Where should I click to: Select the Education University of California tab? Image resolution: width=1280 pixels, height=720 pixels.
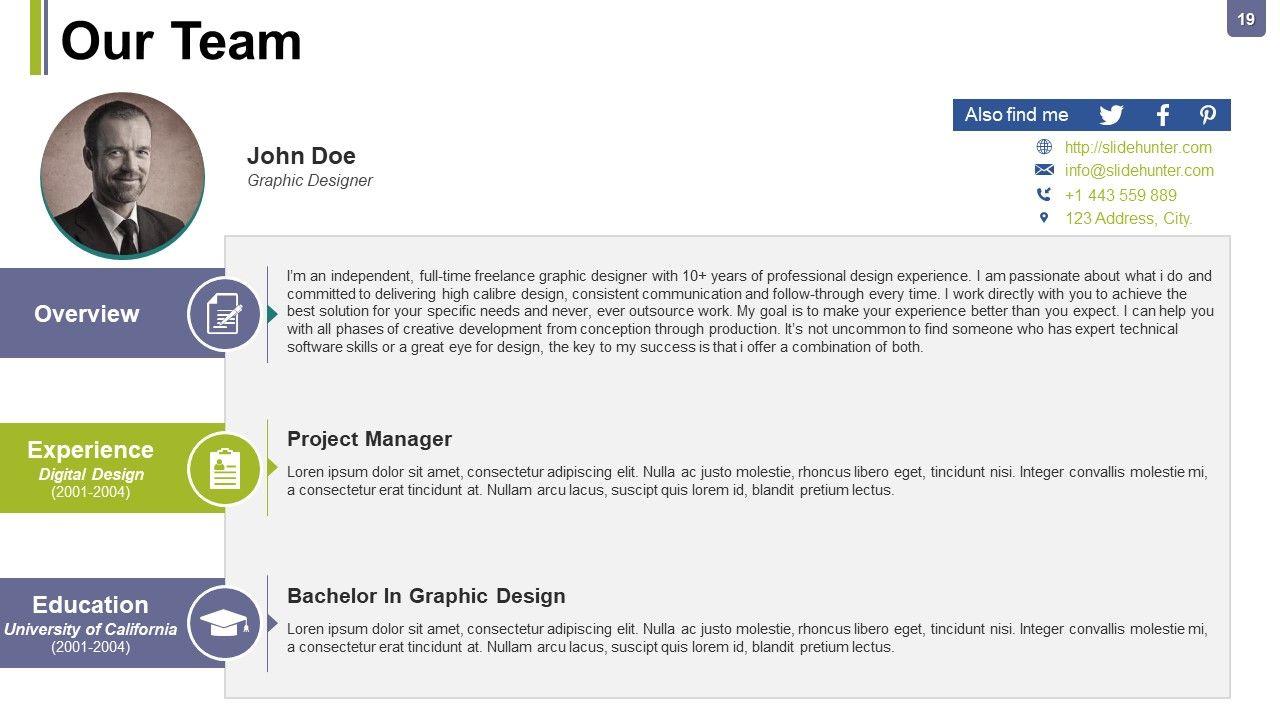pos(91,624)
